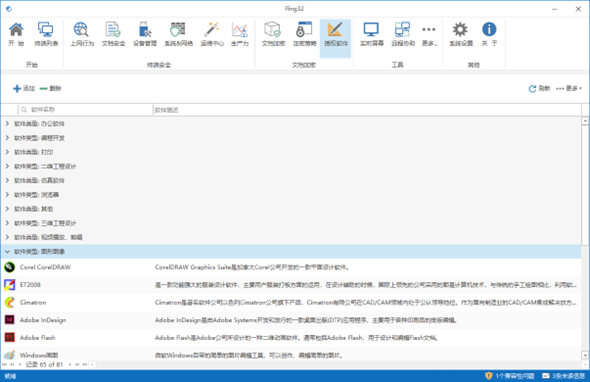Viewport: 590px width, 382px height.
Task: Select the Corel CorelDRAW row icon
Action: (9, 267)
